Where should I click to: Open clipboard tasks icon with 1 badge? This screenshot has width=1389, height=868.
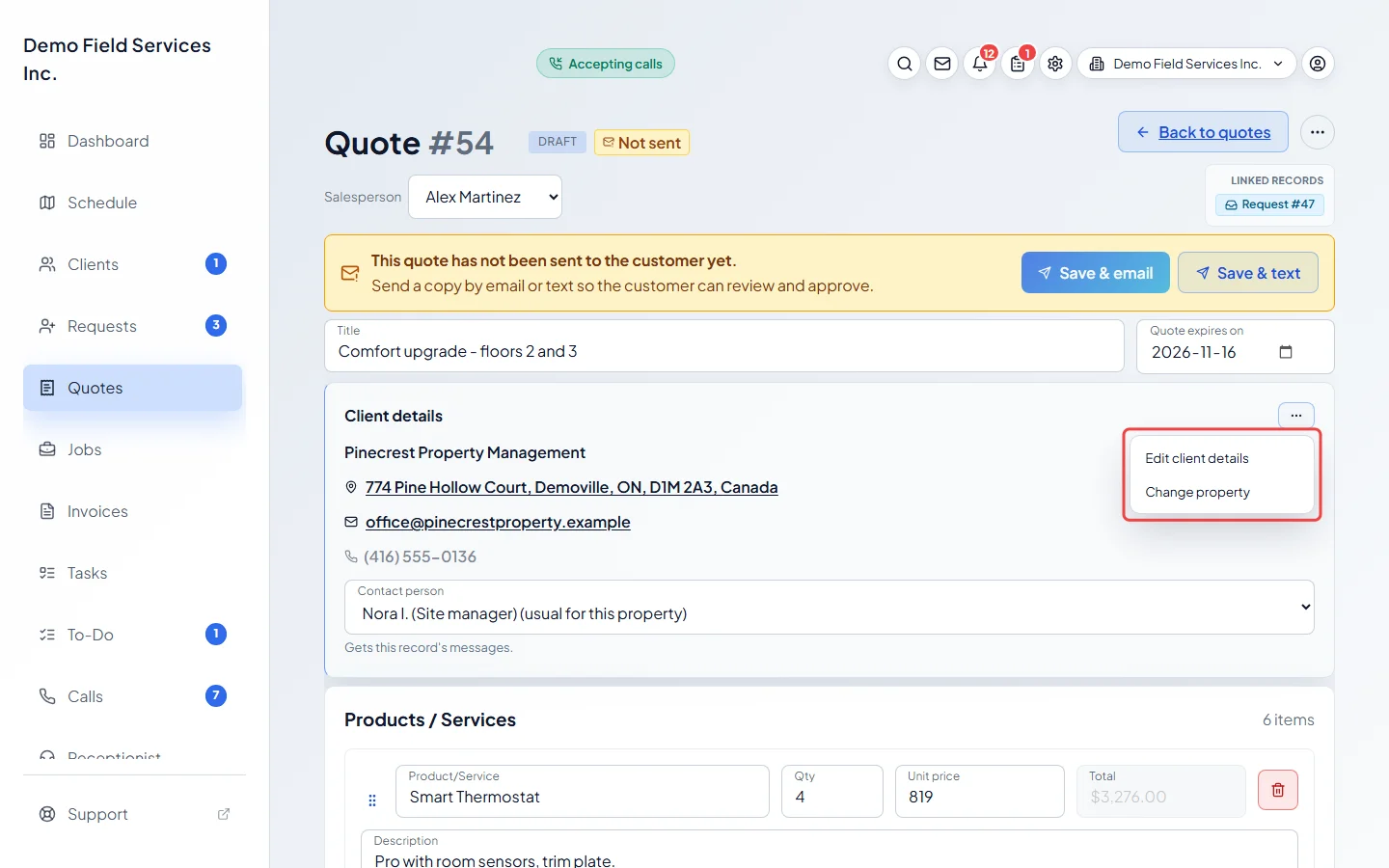click(1018, 64)
